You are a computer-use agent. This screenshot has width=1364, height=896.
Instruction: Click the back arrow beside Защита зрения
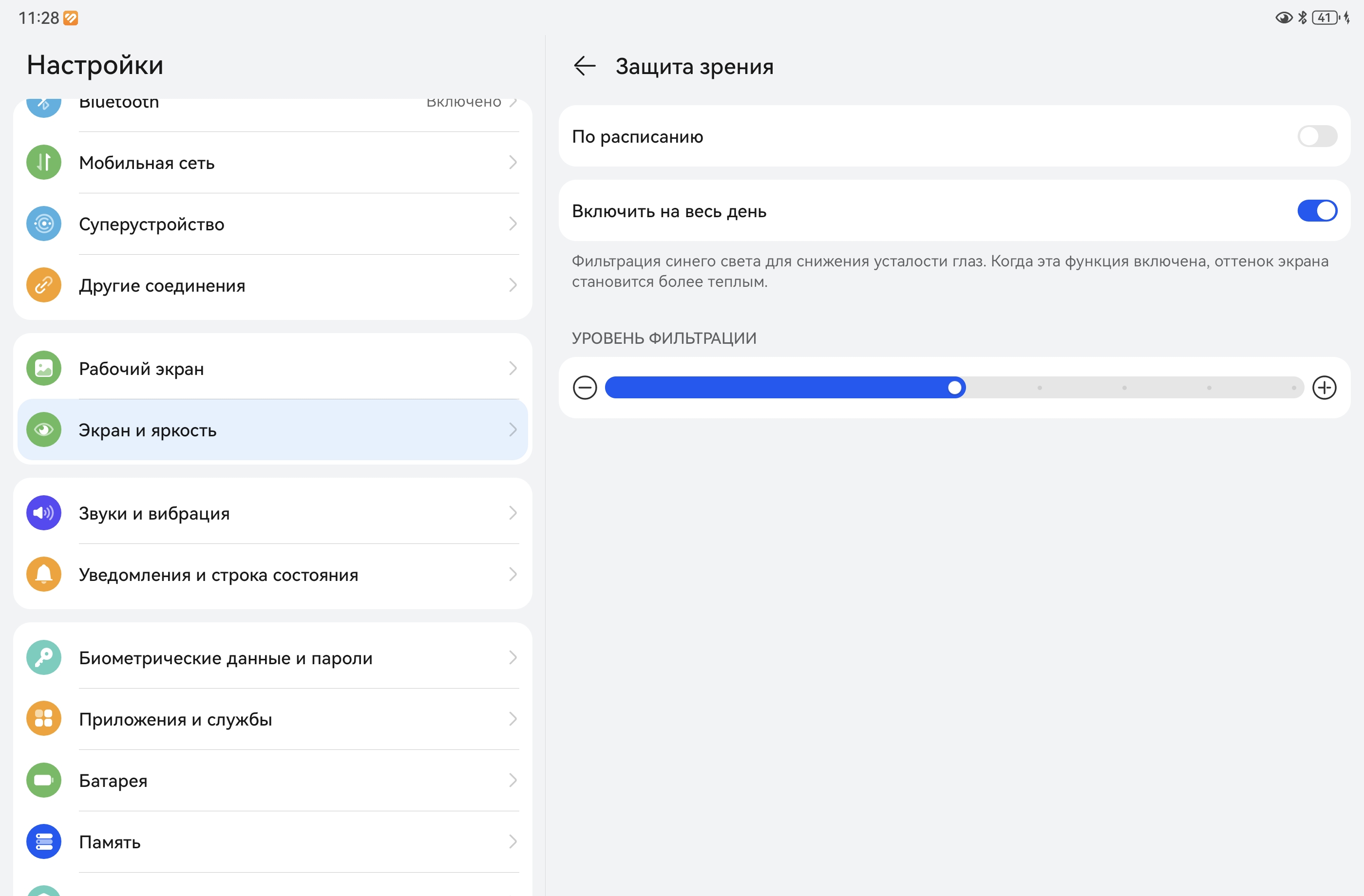[585, 66]
